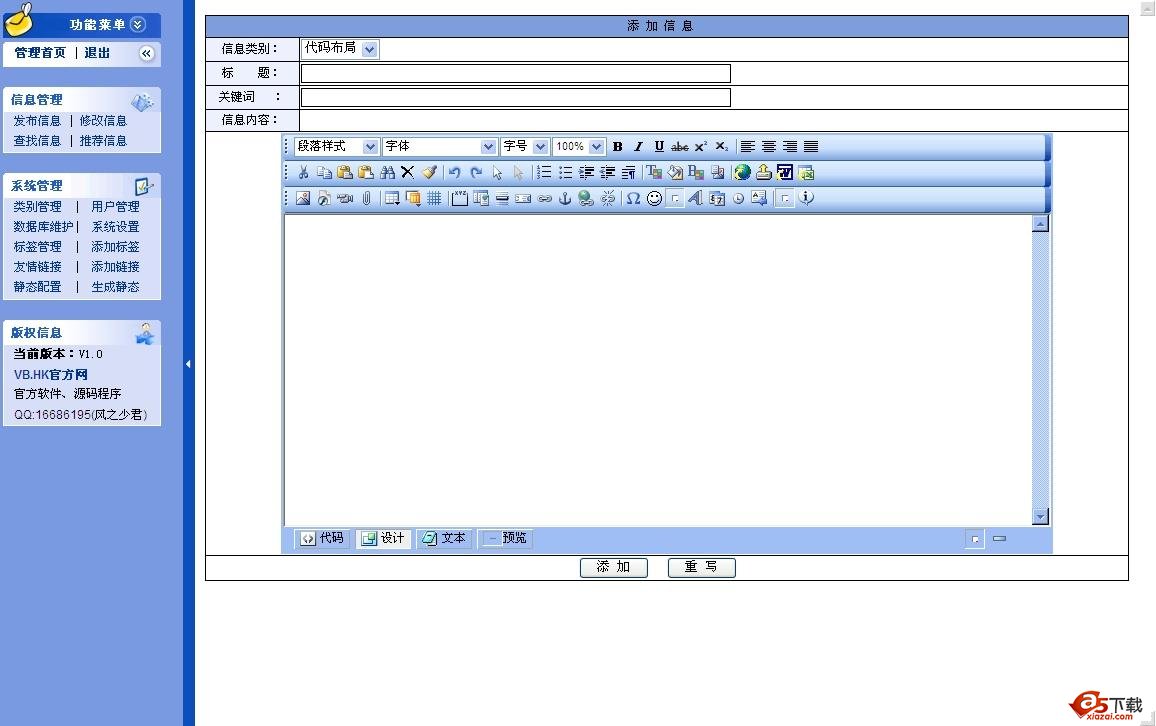This screenshot has height=726, width=1156.
Task: Click the editor scrollbar up arrow
Action: 1040,223
